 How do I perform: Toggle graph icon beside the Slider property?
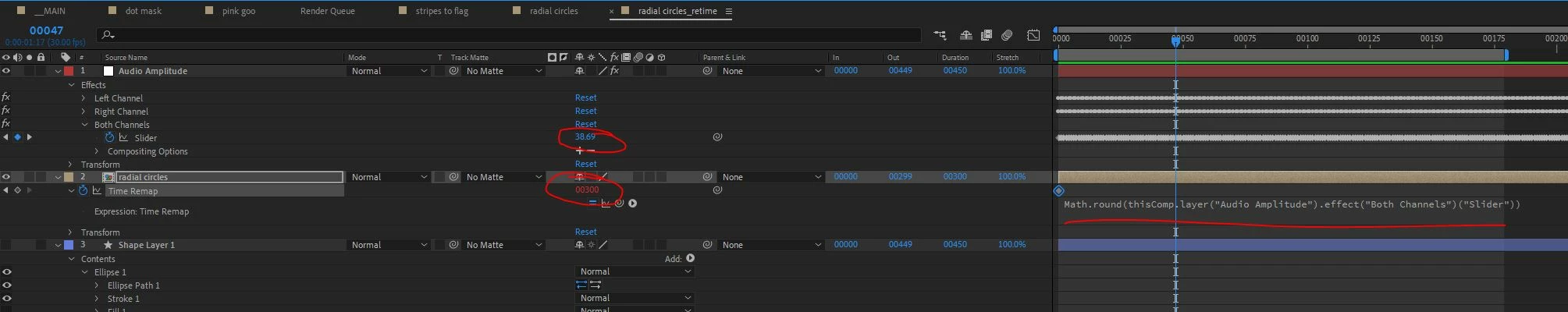(x=123, y=137)
